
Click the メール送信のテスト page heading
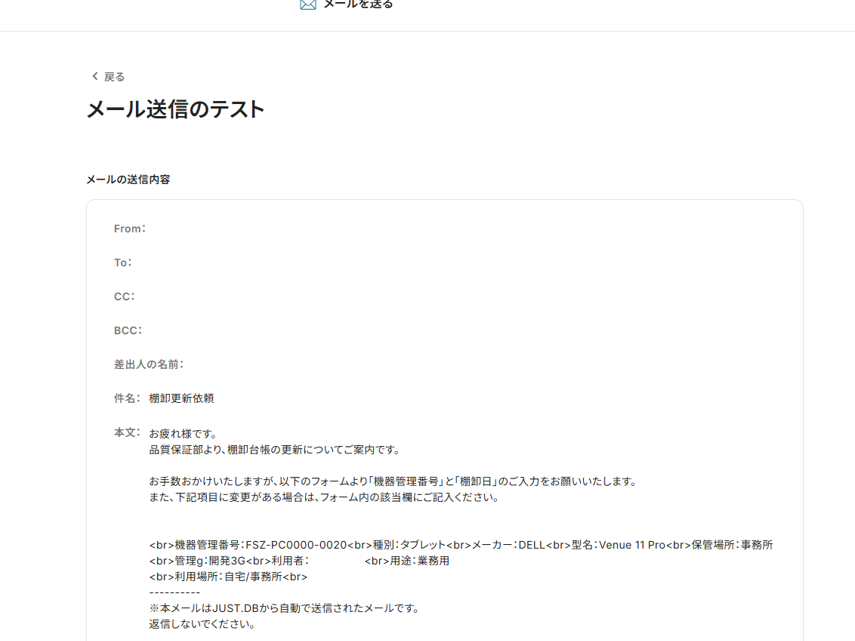coord(175,110)
